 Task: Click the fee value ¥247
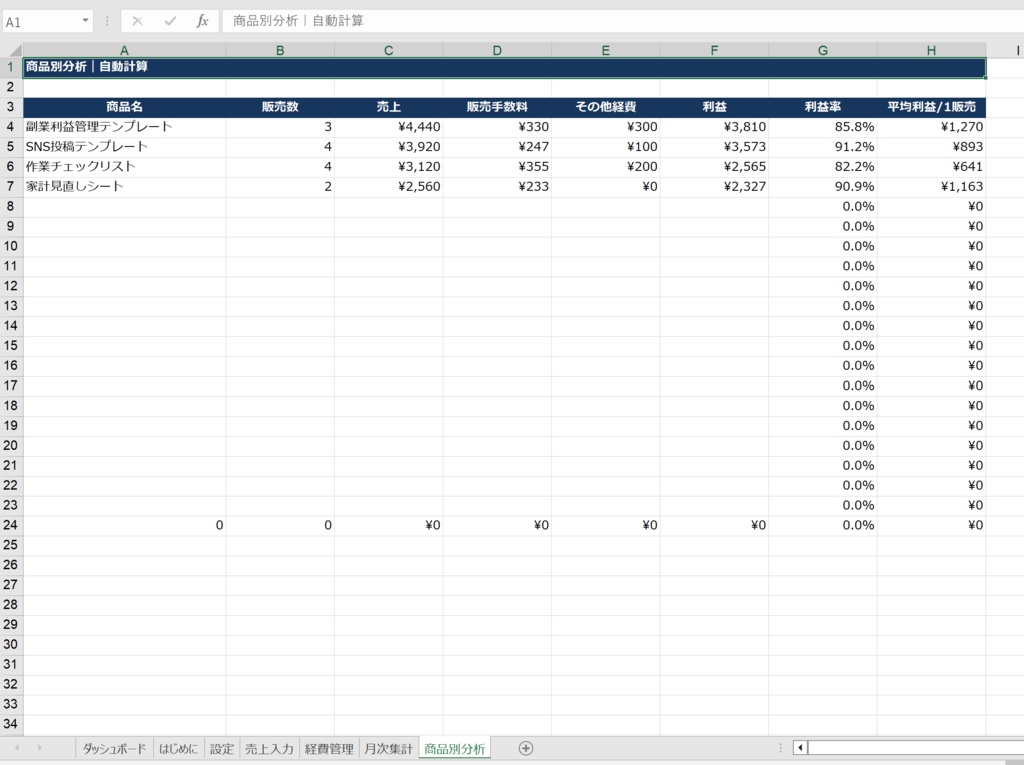pyautogui.click(x=497, y=147)
